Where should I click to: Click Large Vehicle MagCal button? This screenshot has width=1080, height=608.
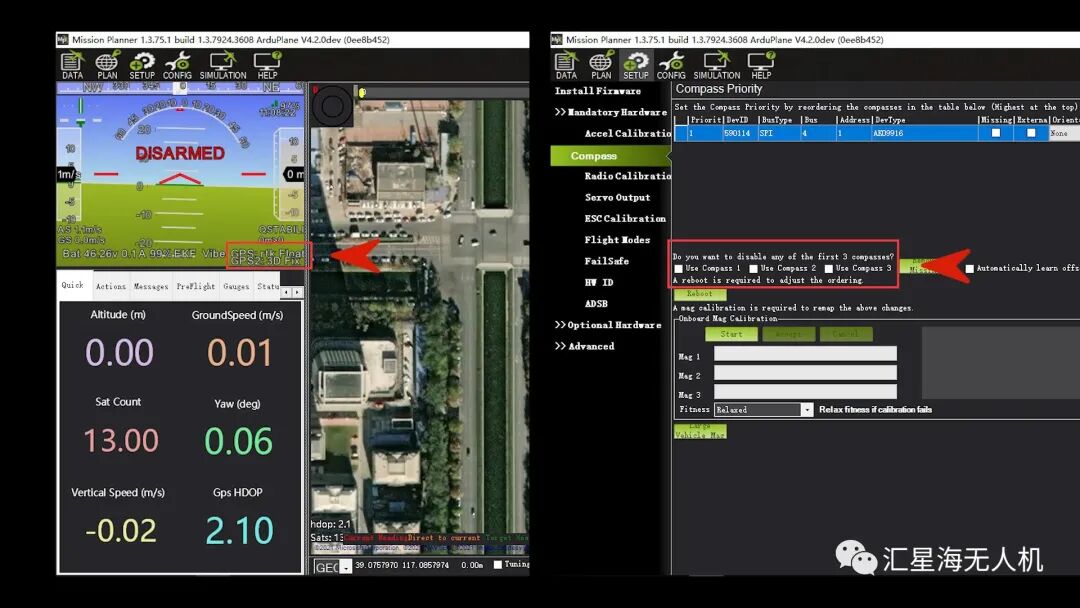click(700, 431)
